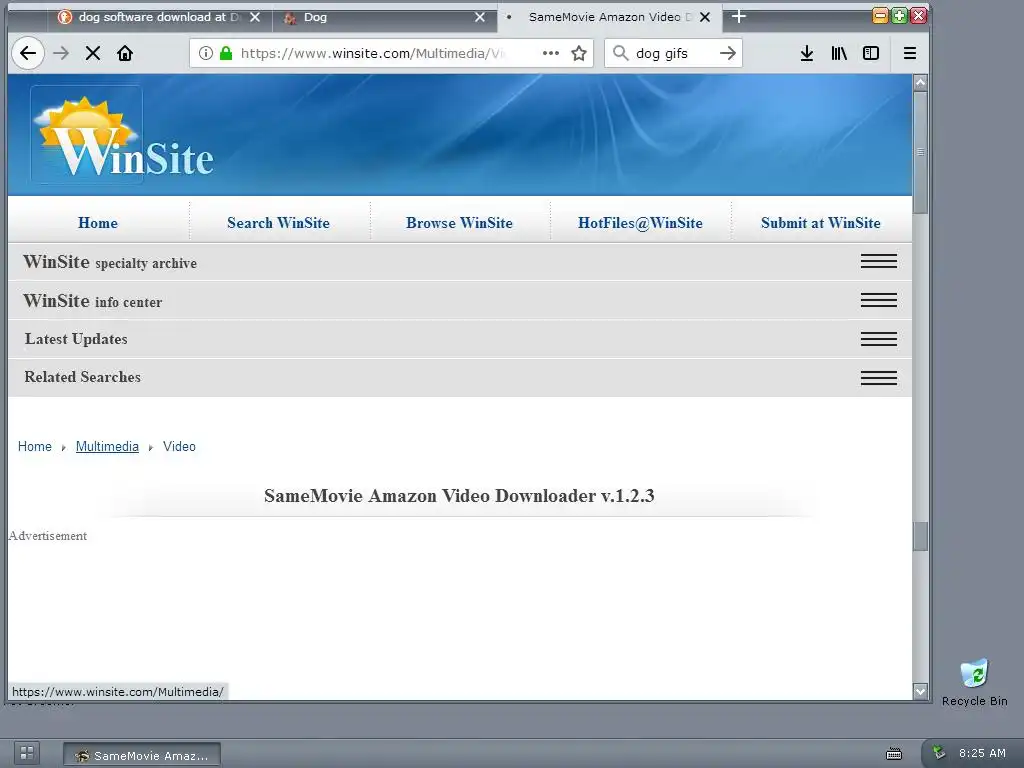Click scrollbar up arrow

point(920,82)
